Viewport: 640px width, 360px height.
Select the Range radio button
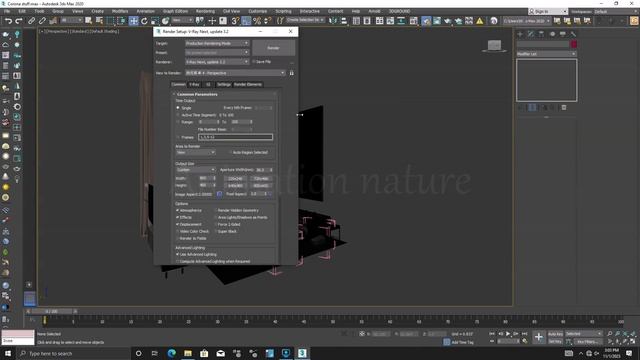[x=178, y=122]
